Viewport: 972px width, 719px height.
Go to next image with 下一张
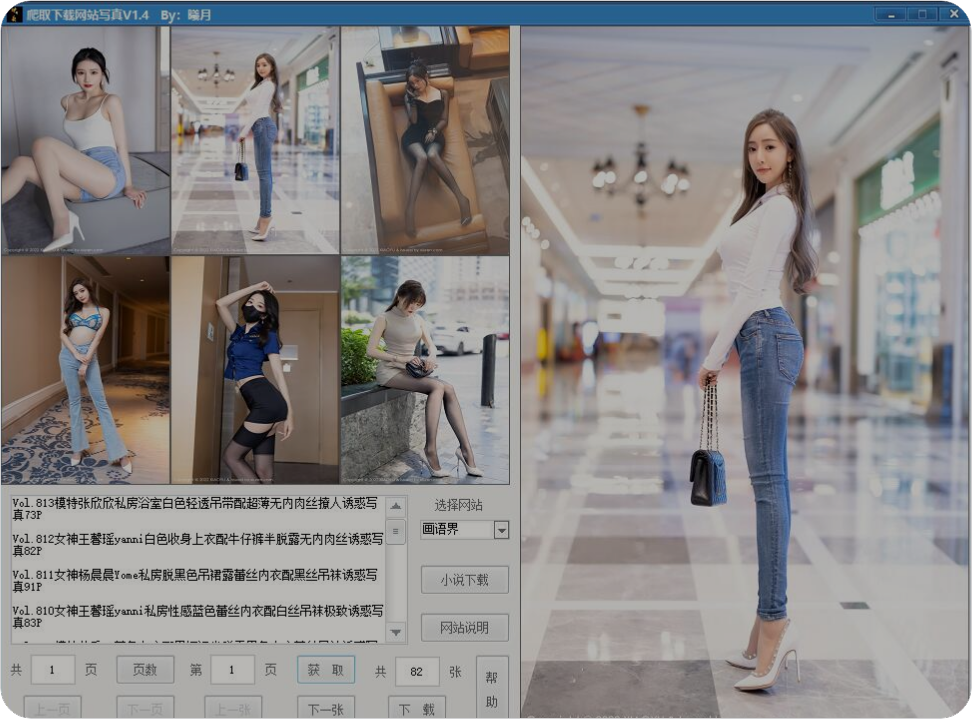[x=325, y=708]
